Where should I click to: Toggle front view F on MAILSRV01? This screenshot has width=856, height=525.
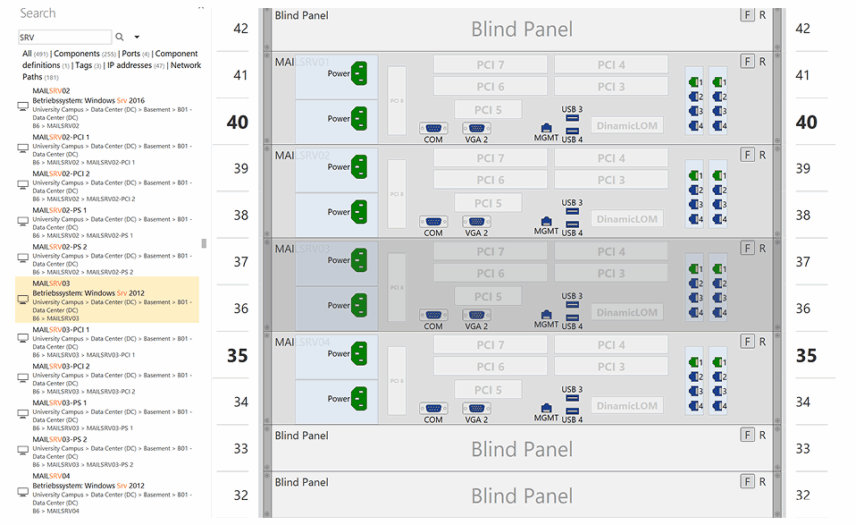(747, 62)
